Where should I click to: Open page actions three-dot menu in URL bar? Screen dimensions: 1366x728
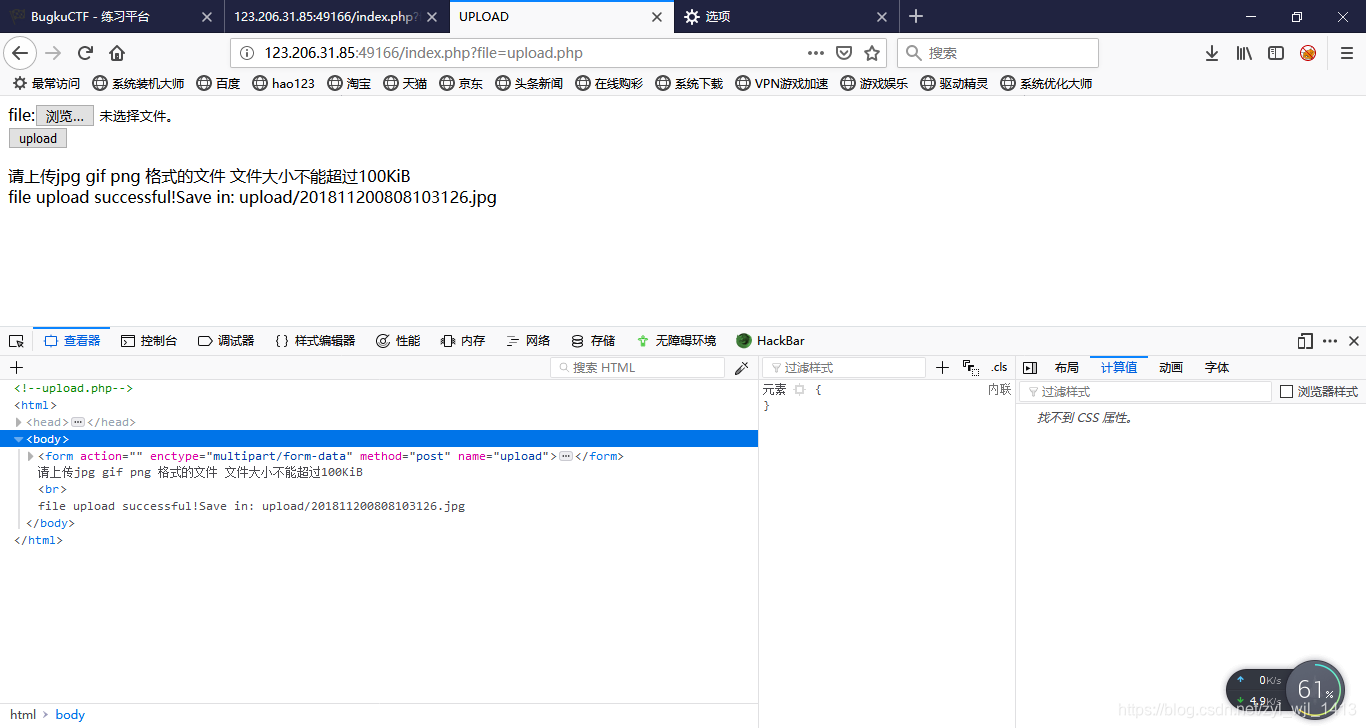pyautogui.click(x=816, y=53)
